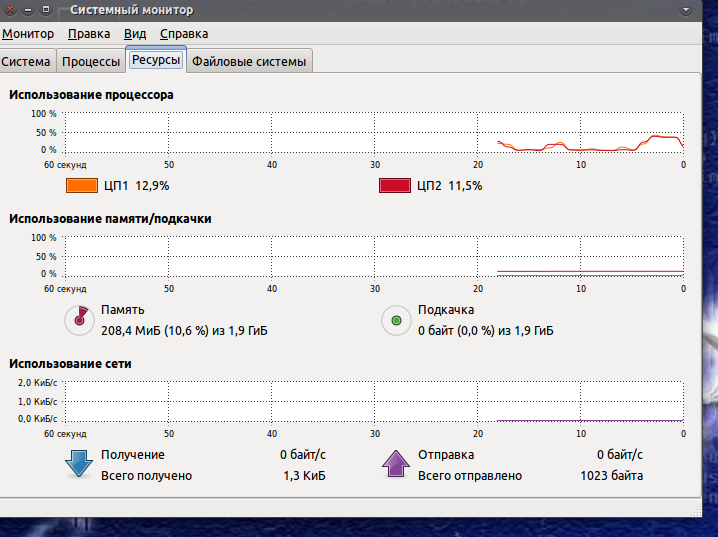Open the Справка menu
The width and height of the screenshot is (718, 537).
point(184,34)
